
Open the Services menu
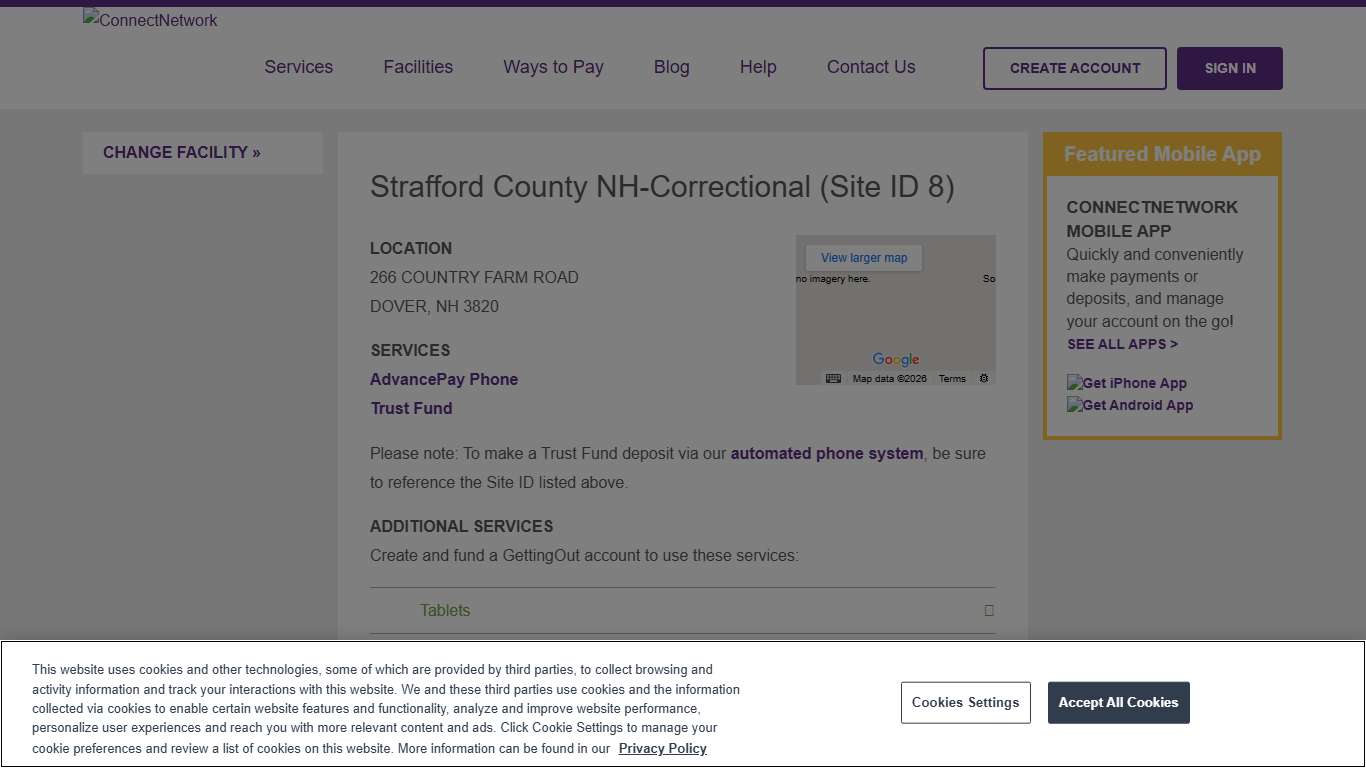[298, 67]
